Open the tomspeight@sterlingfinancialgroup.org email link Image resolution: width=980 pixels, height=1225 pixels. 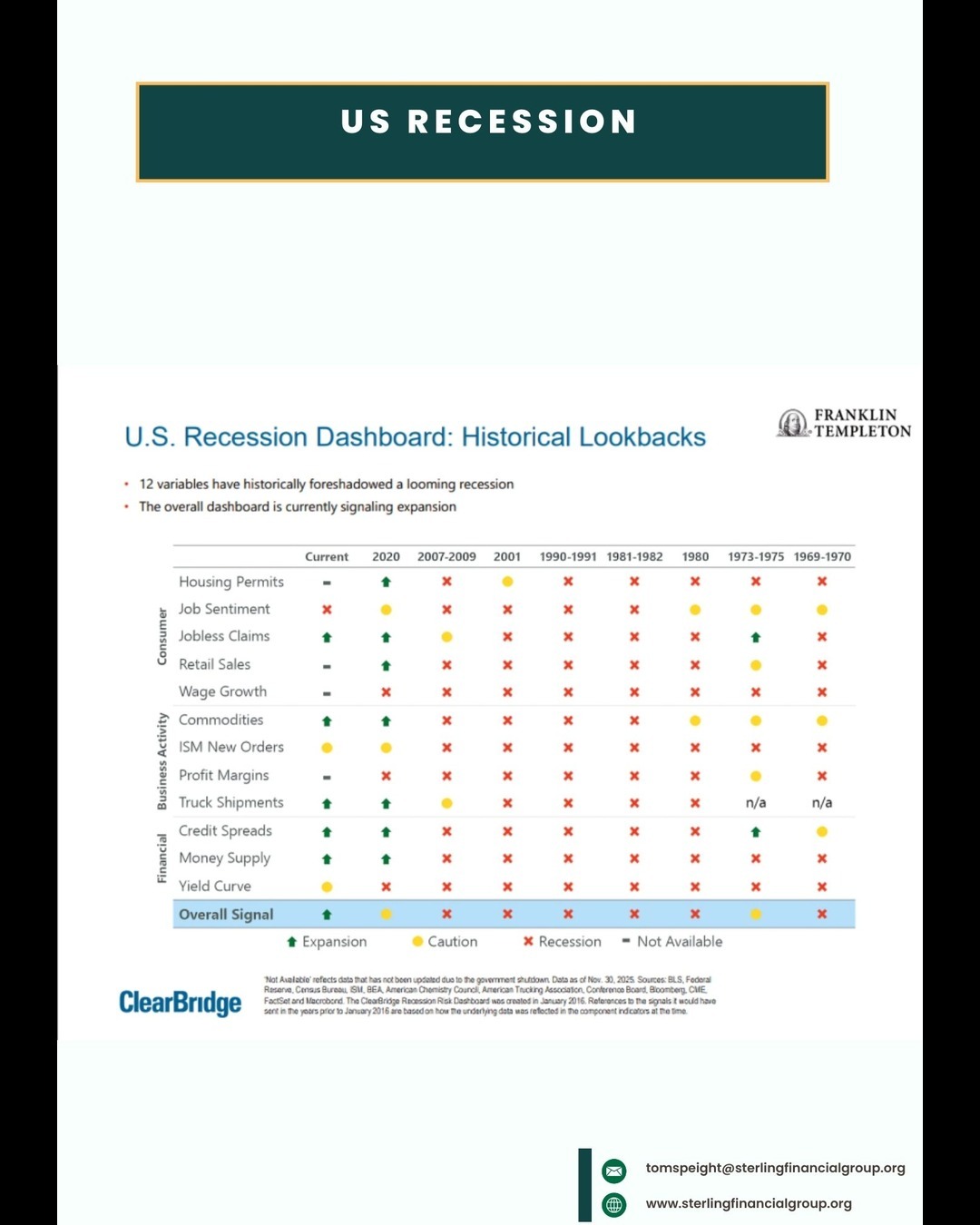(775, 1168)
